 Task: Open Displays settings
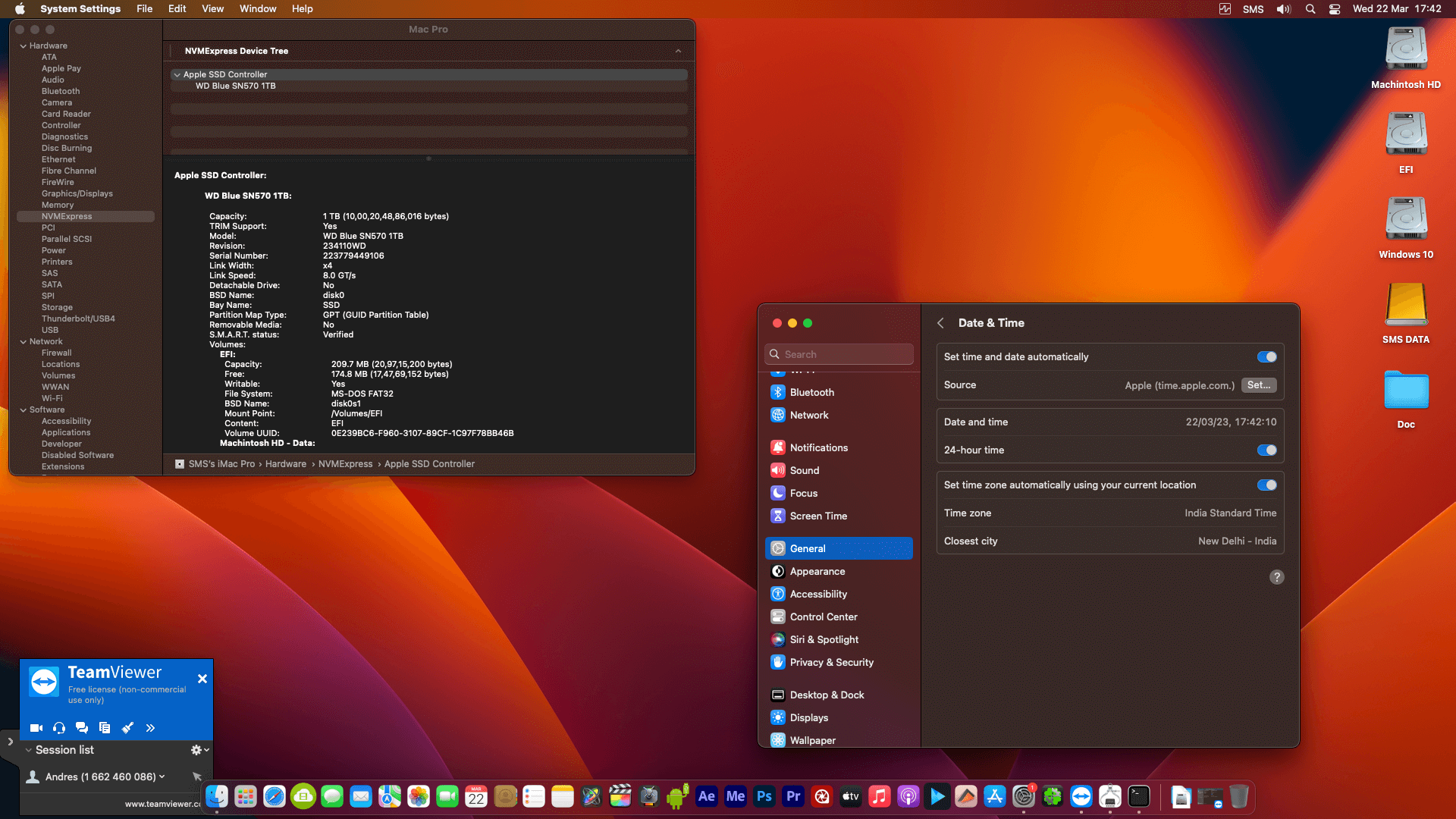coord(839,717)
